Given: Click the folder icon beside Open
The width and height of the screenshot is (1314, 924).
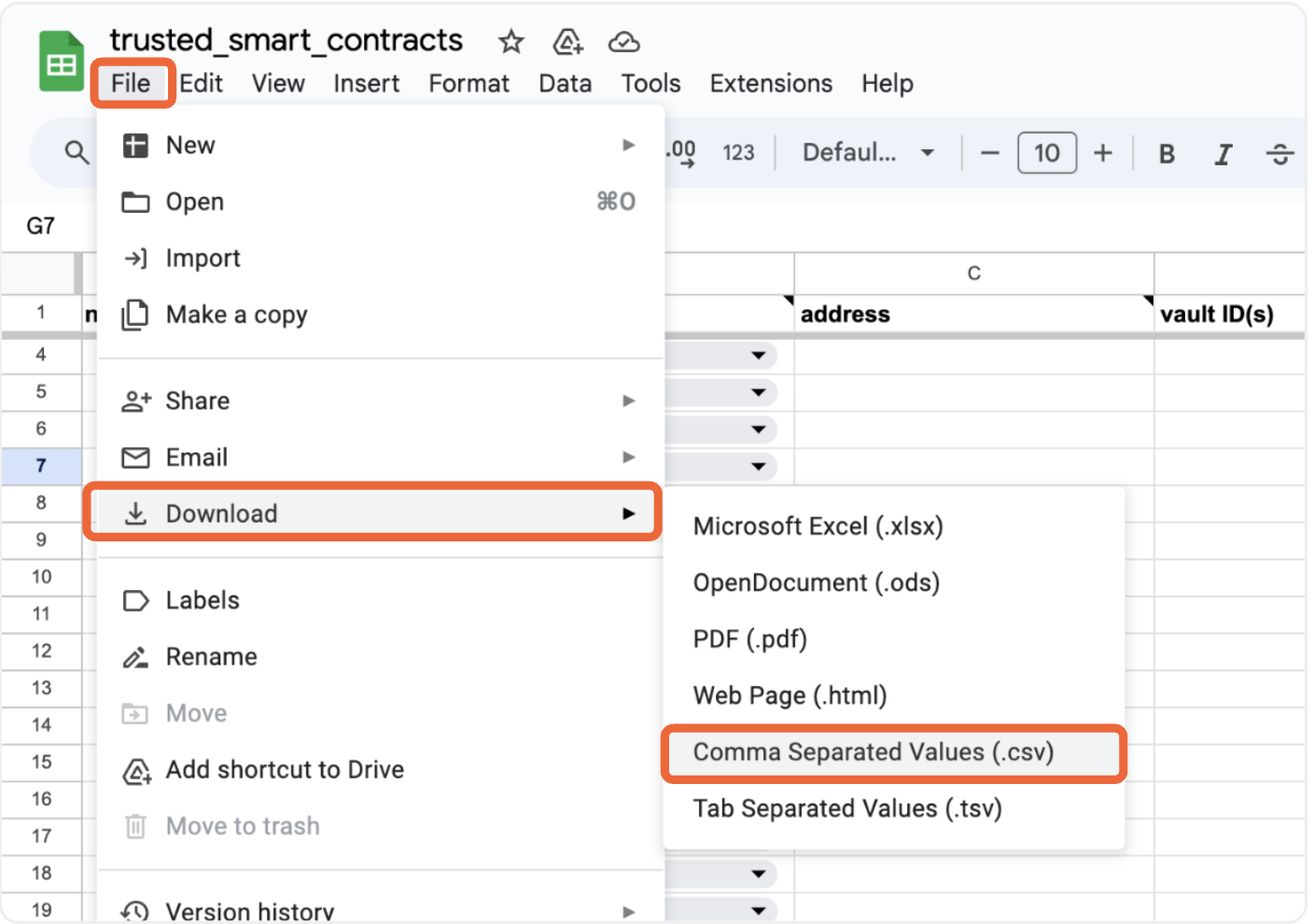Looking at the screenshot, I should pos(135,203).
